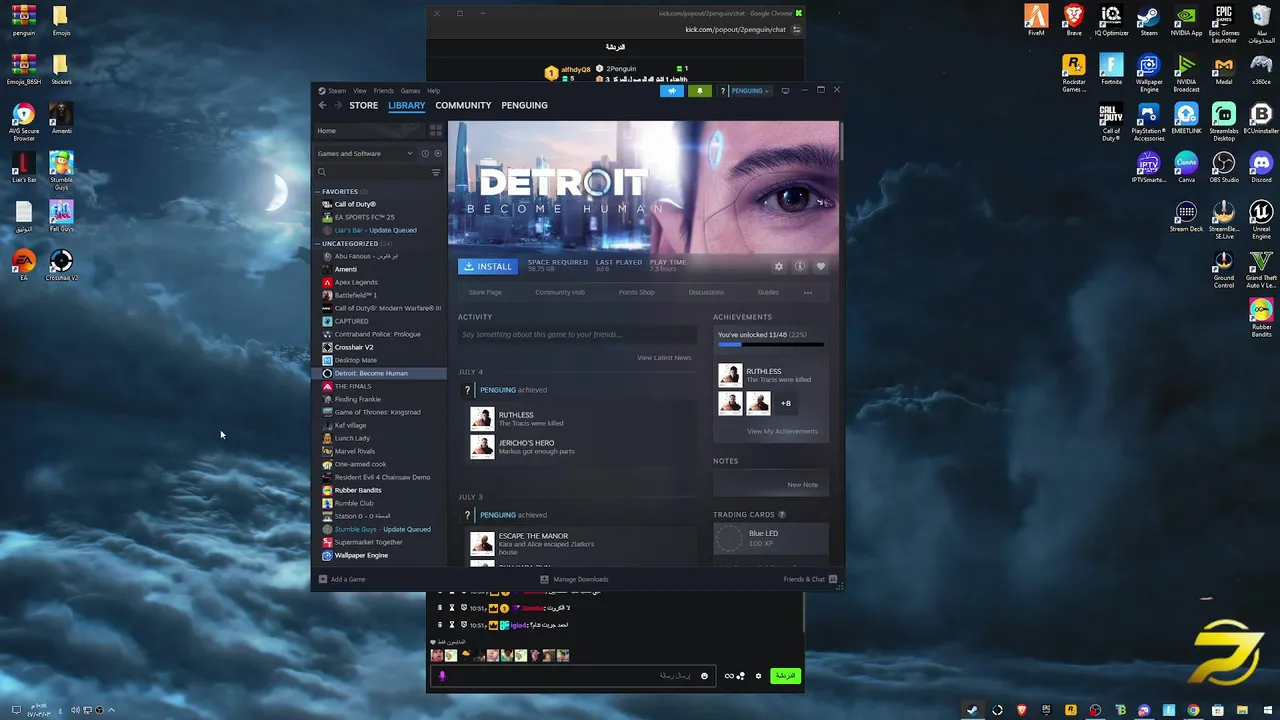Screen dimensions: 1280x720
Task: Open Crosshair V2 desktop icon
Action: pos(61,265)
